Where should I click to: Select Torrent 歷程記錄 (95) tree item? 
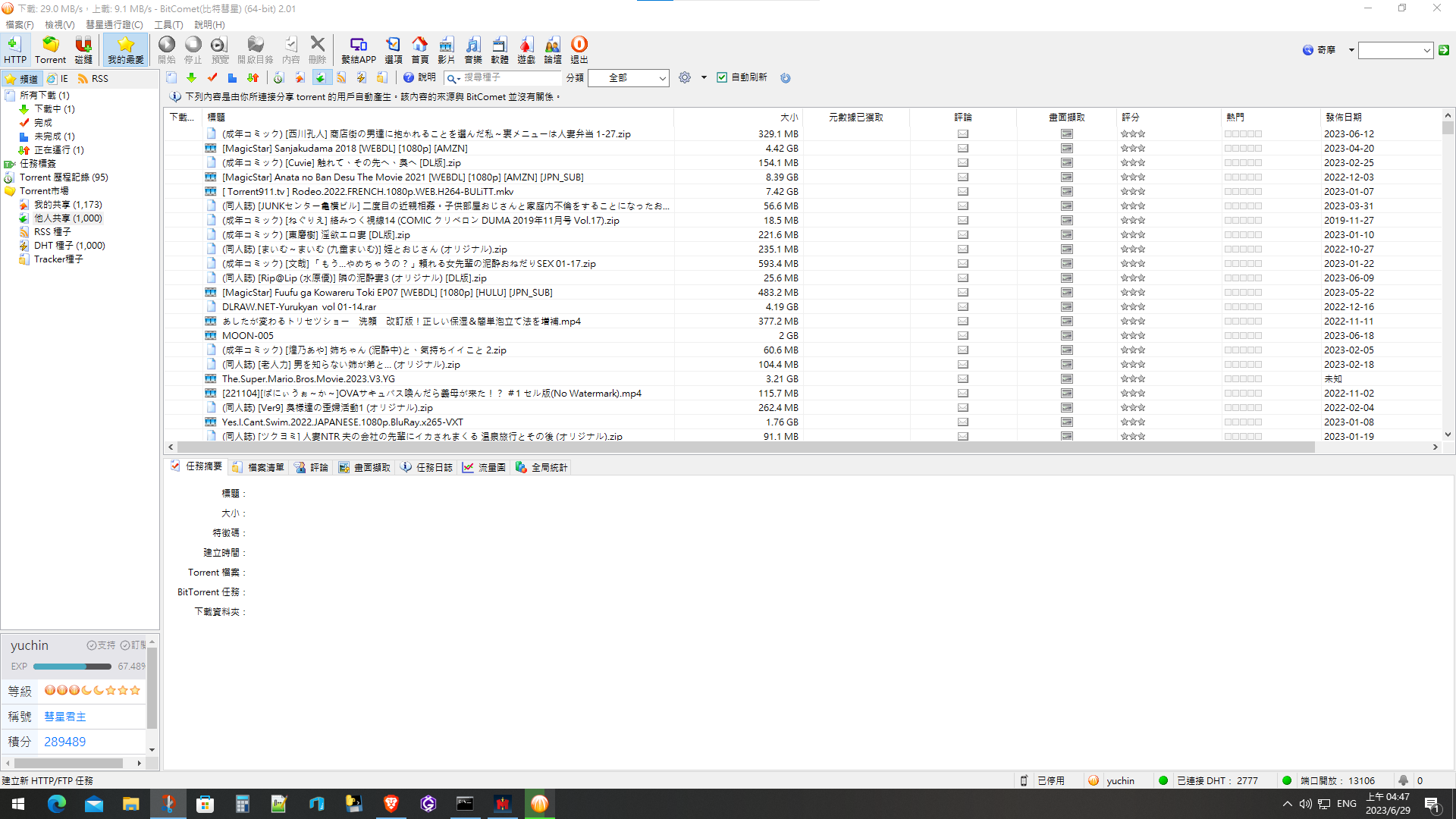pyautogui.click(x=64, y=177)
